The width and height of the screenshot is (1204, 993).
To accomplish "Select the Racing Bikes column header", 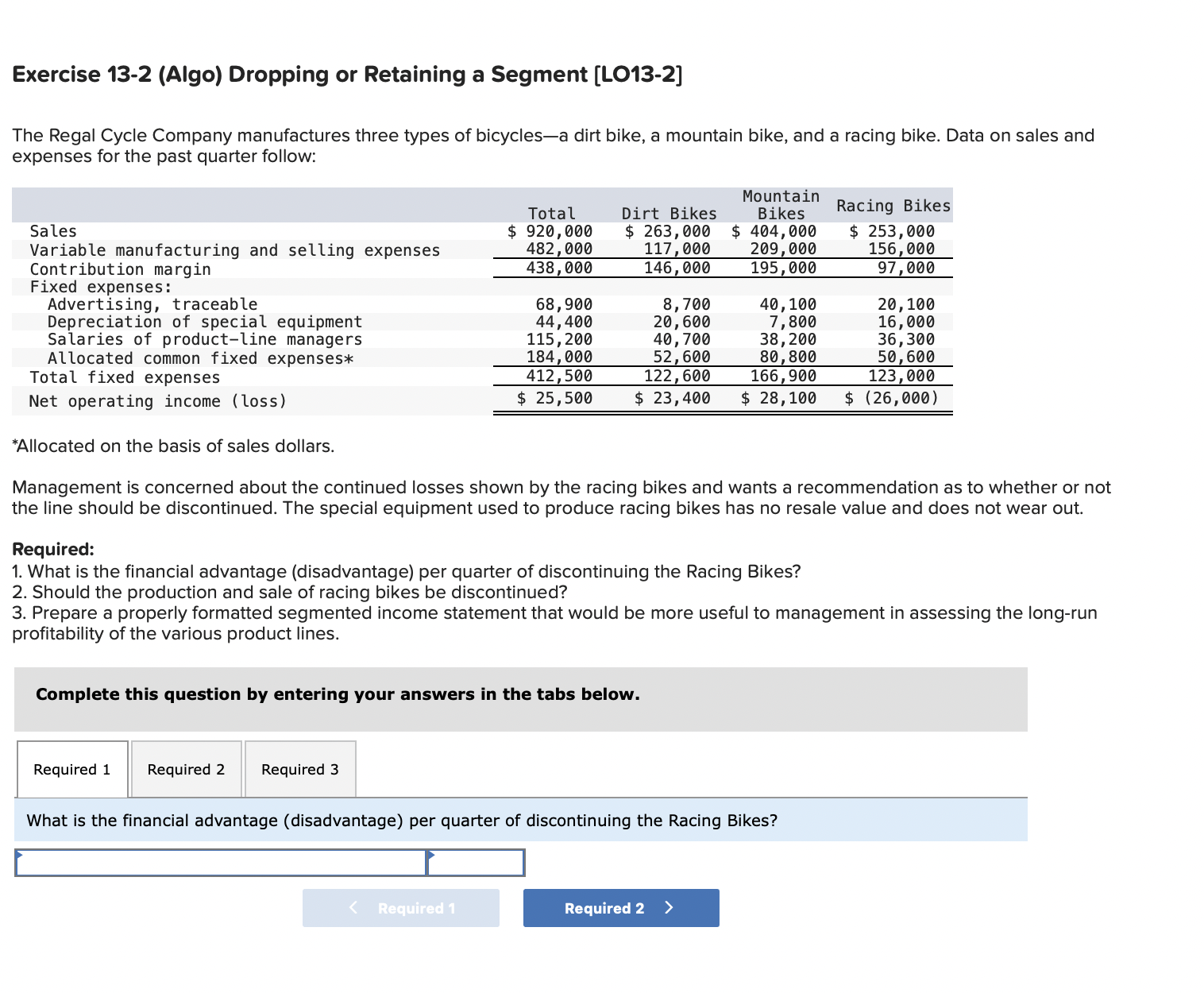I will [x=893, y=206].
